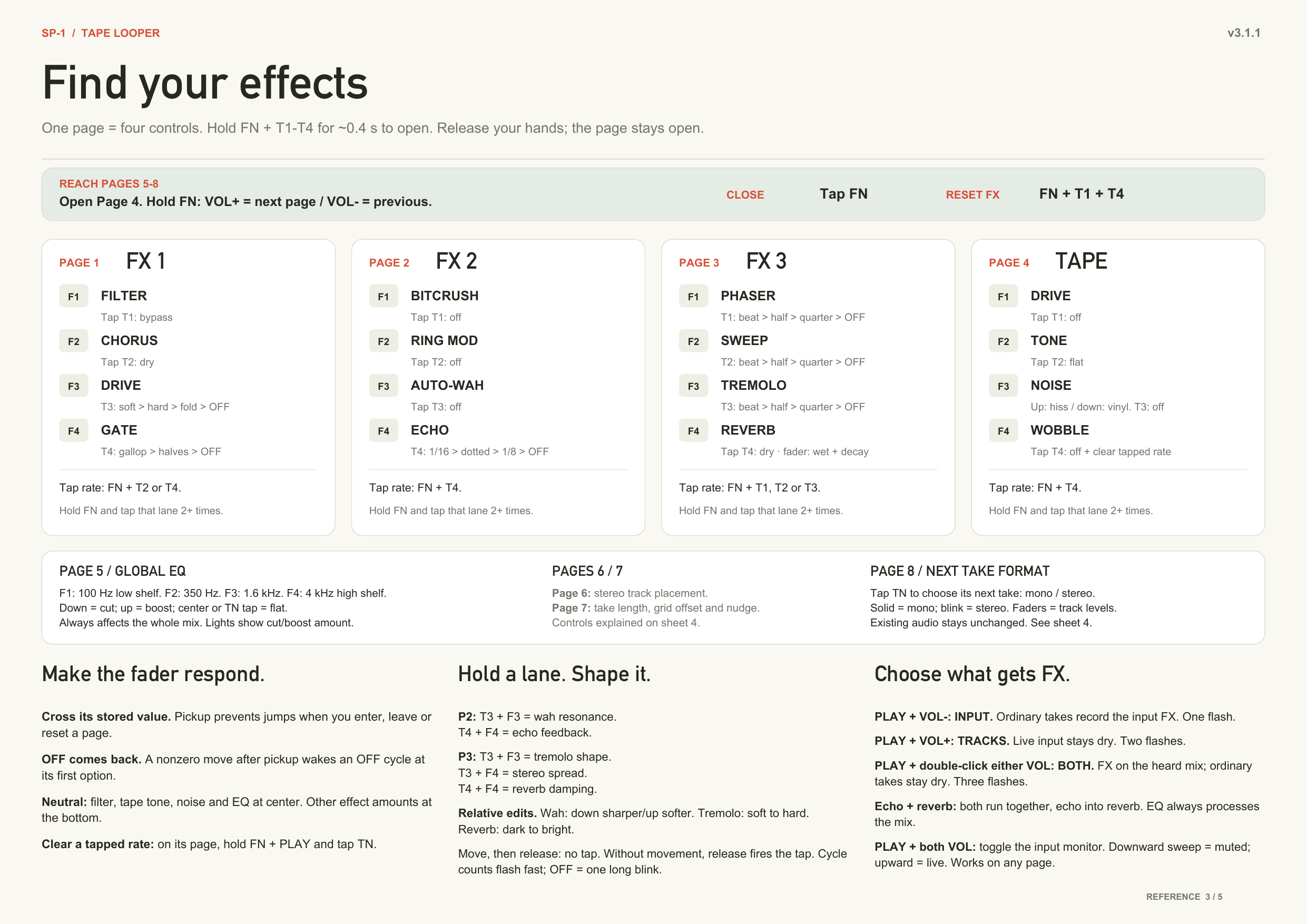Viewport: 1307px width, 924px height.
Task: Click 'Tap rate: FN + T1, T2 or T3.'
Action: pos(750,487)
